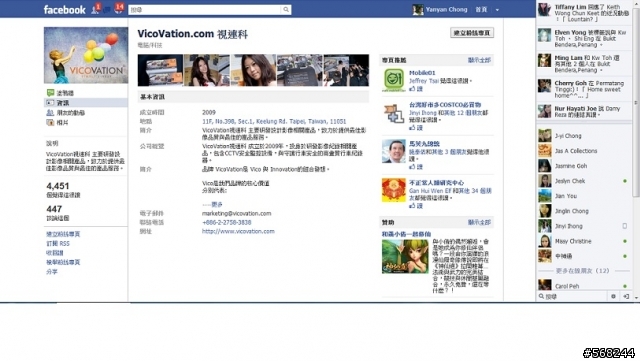Focus the top search field
This screenshot has width=640, height=361.
pyautogui.click(x=205, y=9)
